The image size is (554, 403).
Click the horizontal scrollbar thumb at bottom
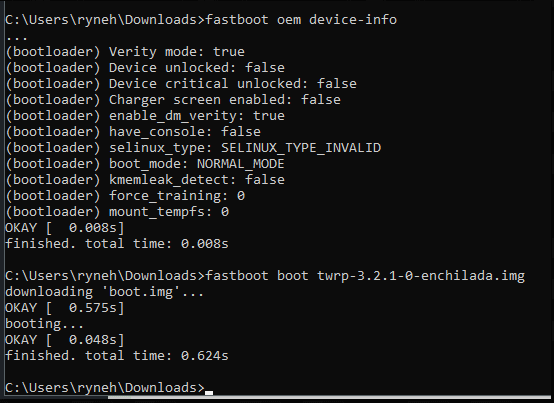[330, 398]
